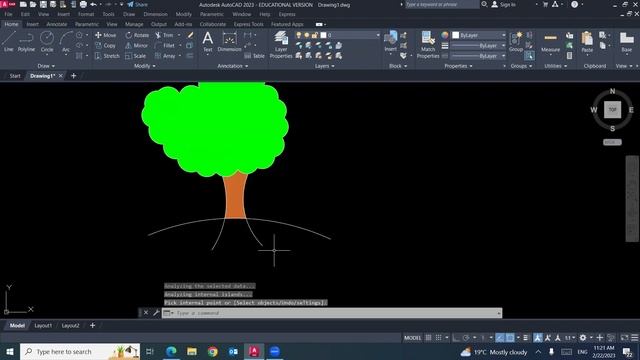Click the Undo arrow in quick access toolbar
The image size is (640, 360).
[93, 4]
